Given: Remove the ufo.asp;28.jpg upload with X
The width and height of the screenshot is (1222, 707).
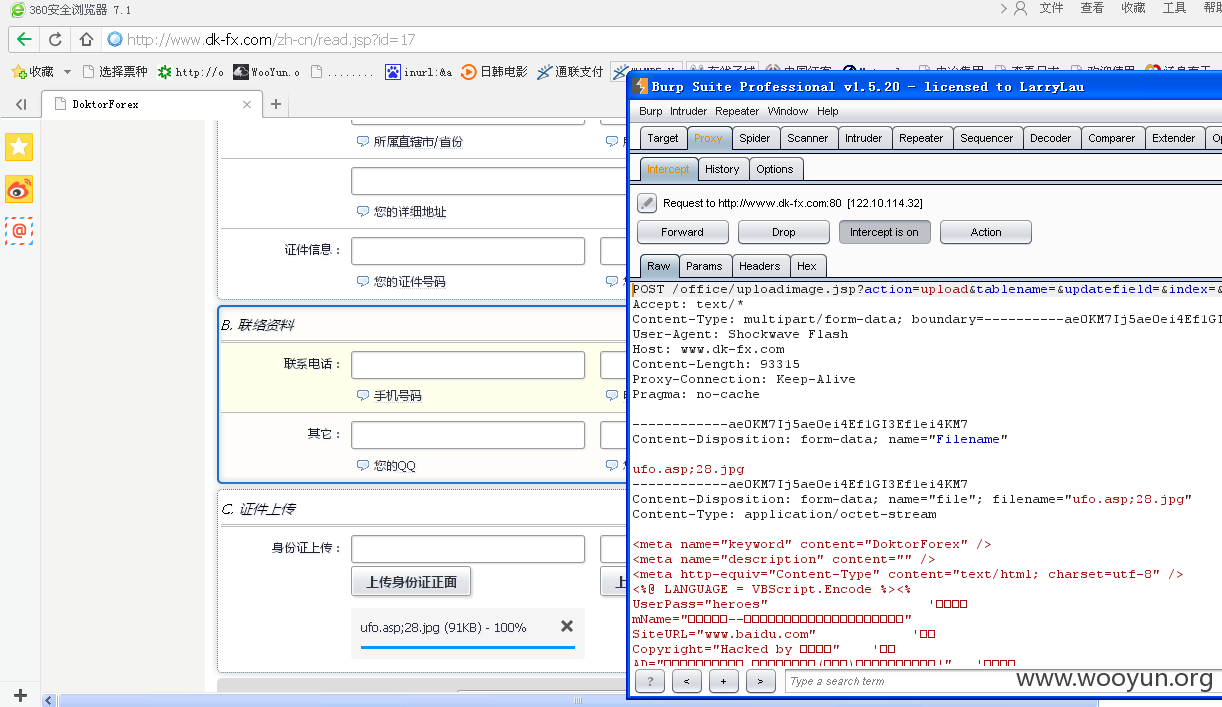Looking at the screenshot, I should pos(567,626).
